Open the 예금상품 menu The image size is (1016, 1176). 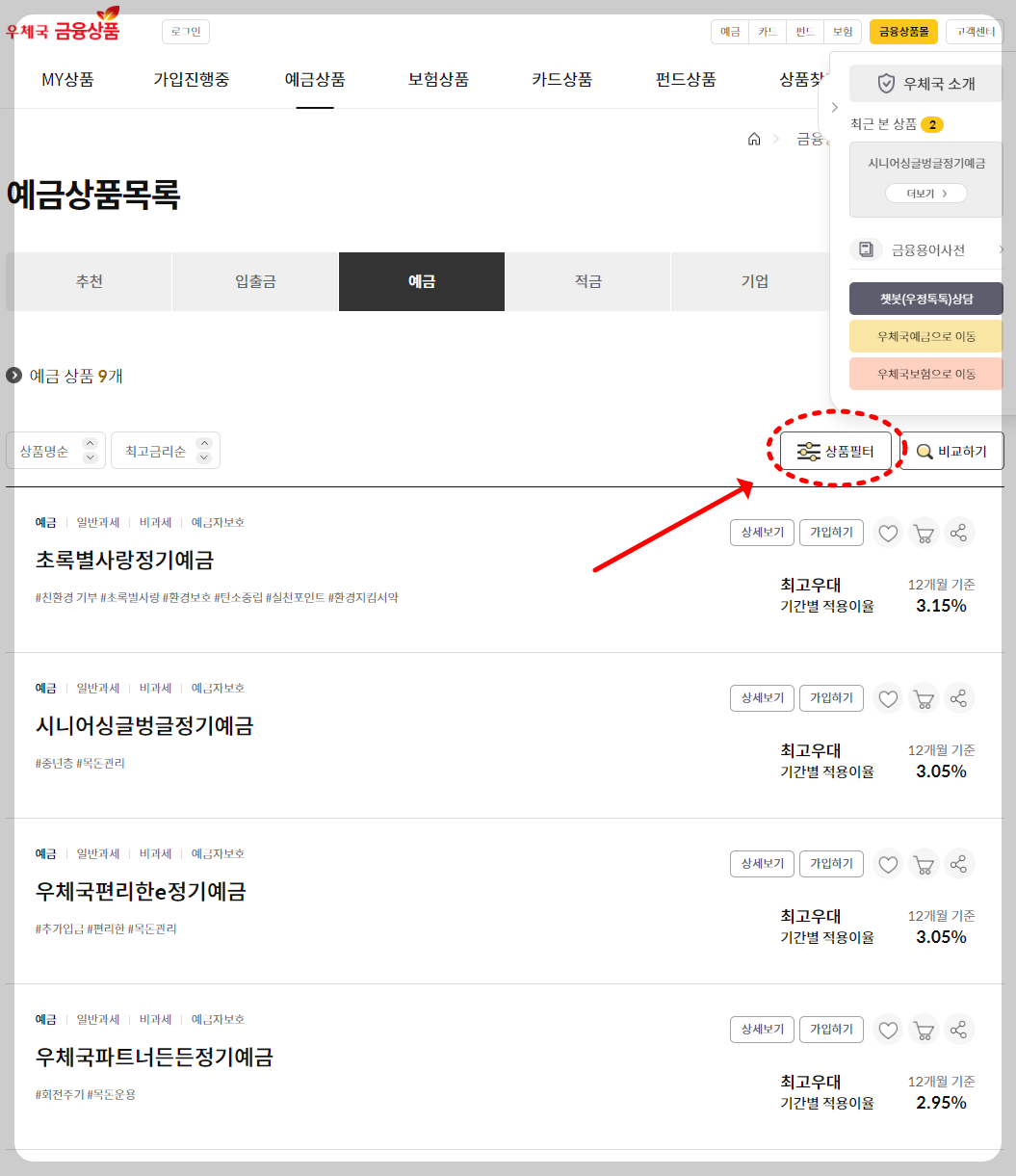point(315,79)
